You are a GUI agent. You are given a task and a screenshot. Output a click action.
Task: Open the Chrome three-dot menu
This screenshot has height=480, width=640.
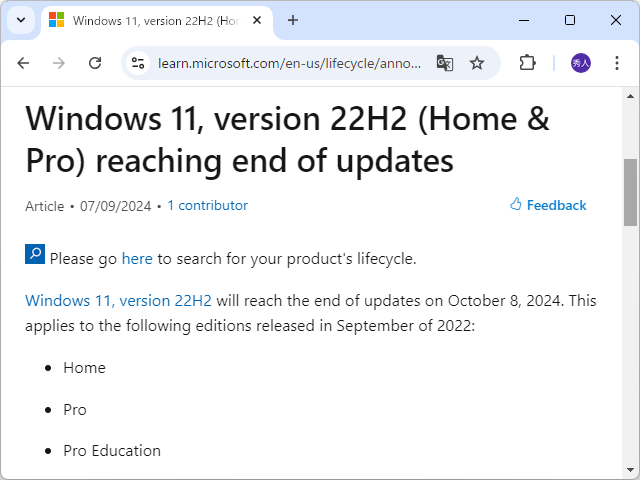(616, 63)
